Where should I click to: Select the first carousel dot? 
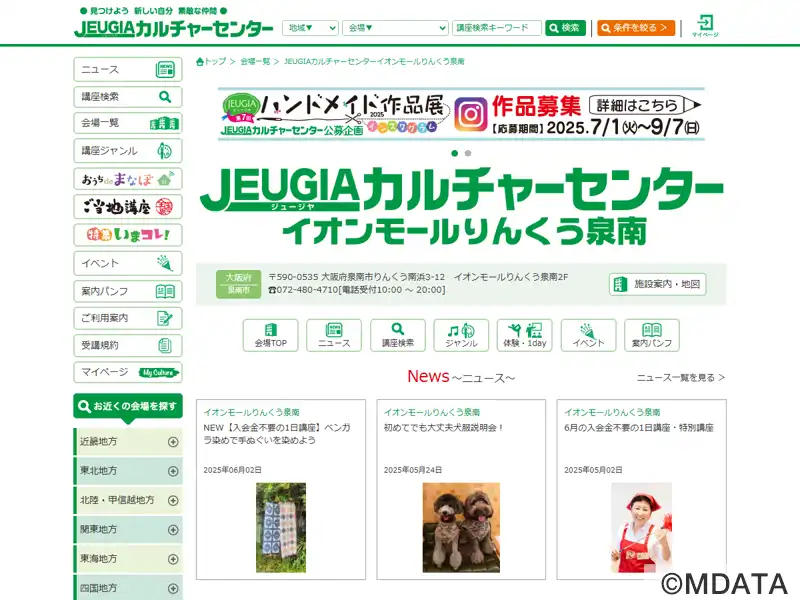click(x=455, y=153)
